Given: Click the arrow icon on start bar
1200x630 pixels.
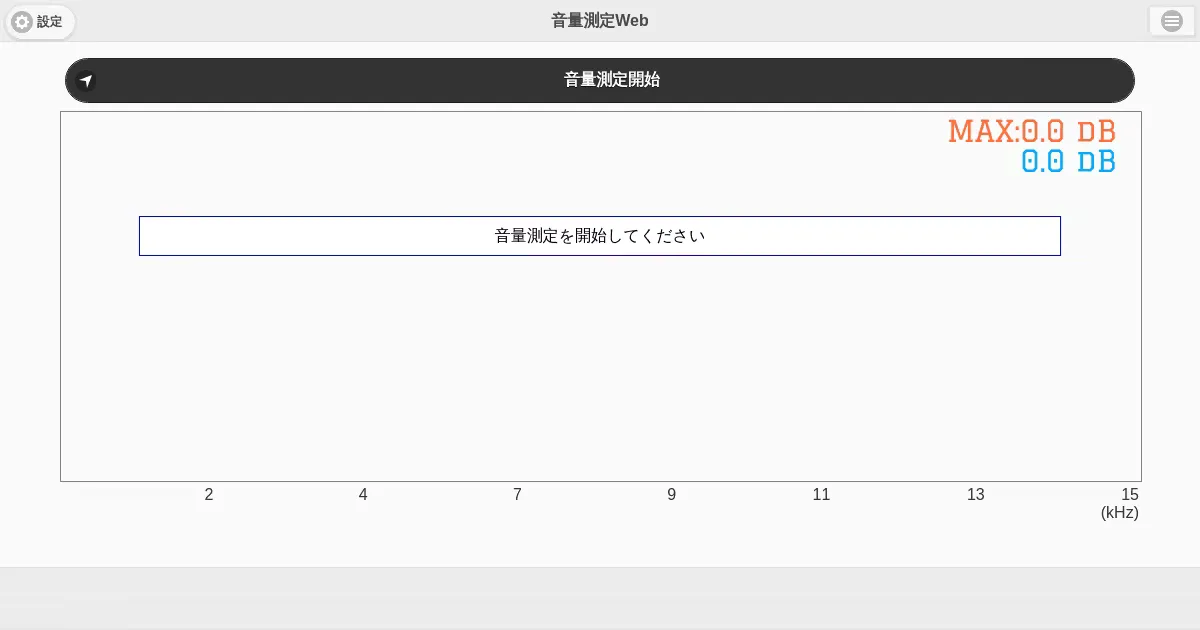Looking at the screenshot, I should (x=87, y=81).
